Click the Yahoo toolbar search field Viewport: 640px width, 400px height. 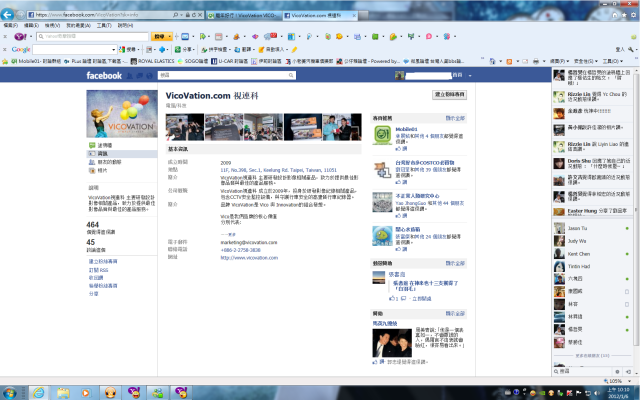(x=92, y=36)
